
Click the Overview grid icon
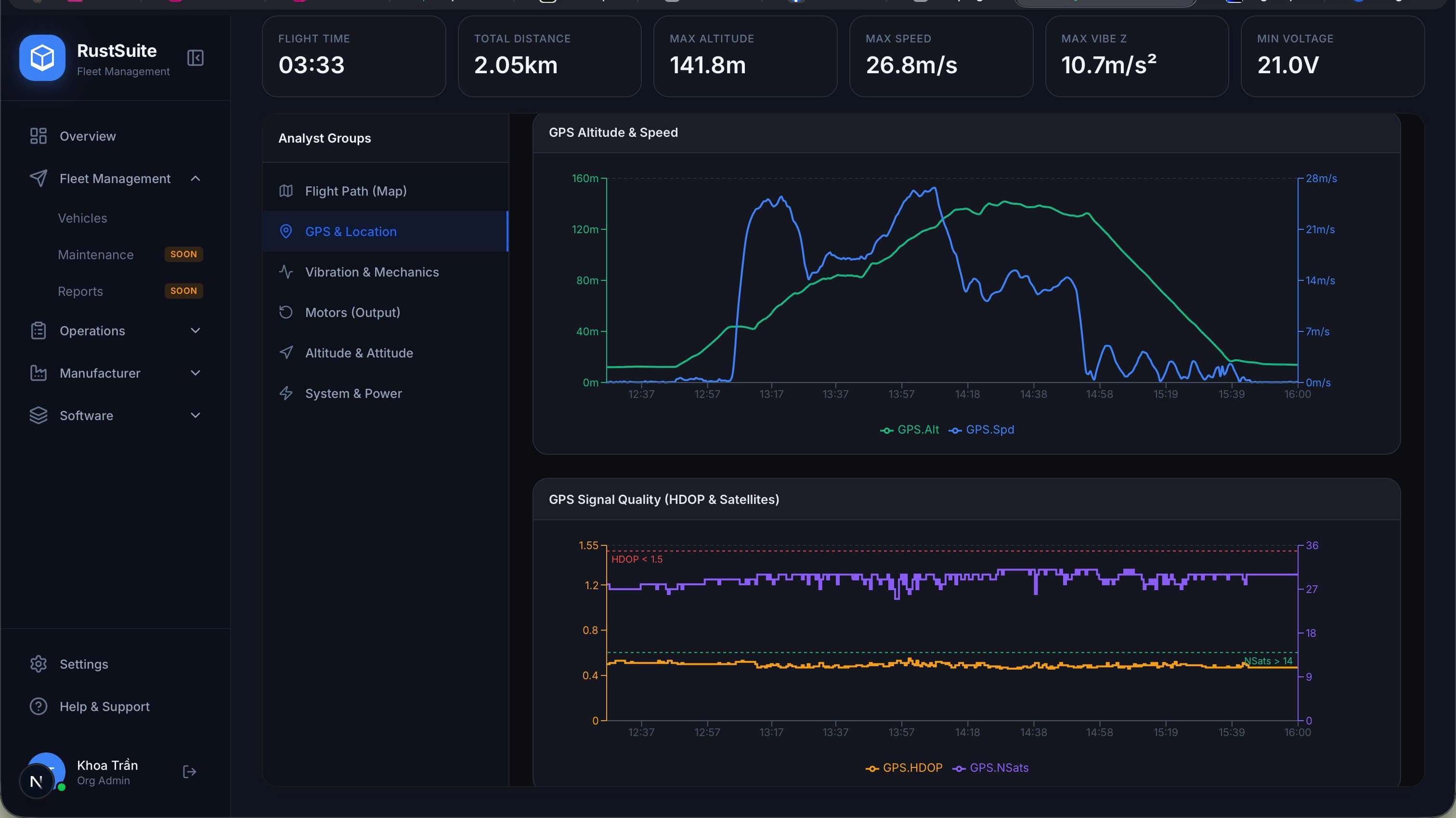[x=39, y=136]
